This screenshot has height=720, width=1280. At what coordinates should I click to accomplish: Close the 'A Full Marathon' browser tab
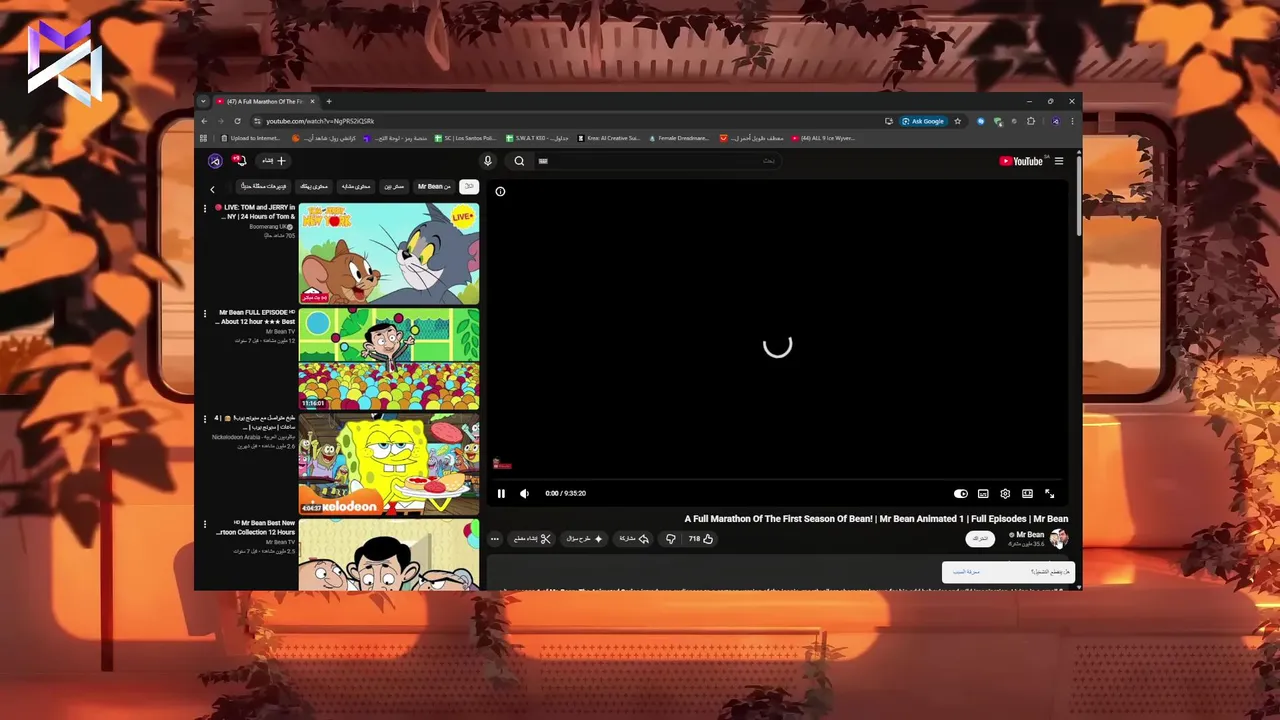(312, 101)
